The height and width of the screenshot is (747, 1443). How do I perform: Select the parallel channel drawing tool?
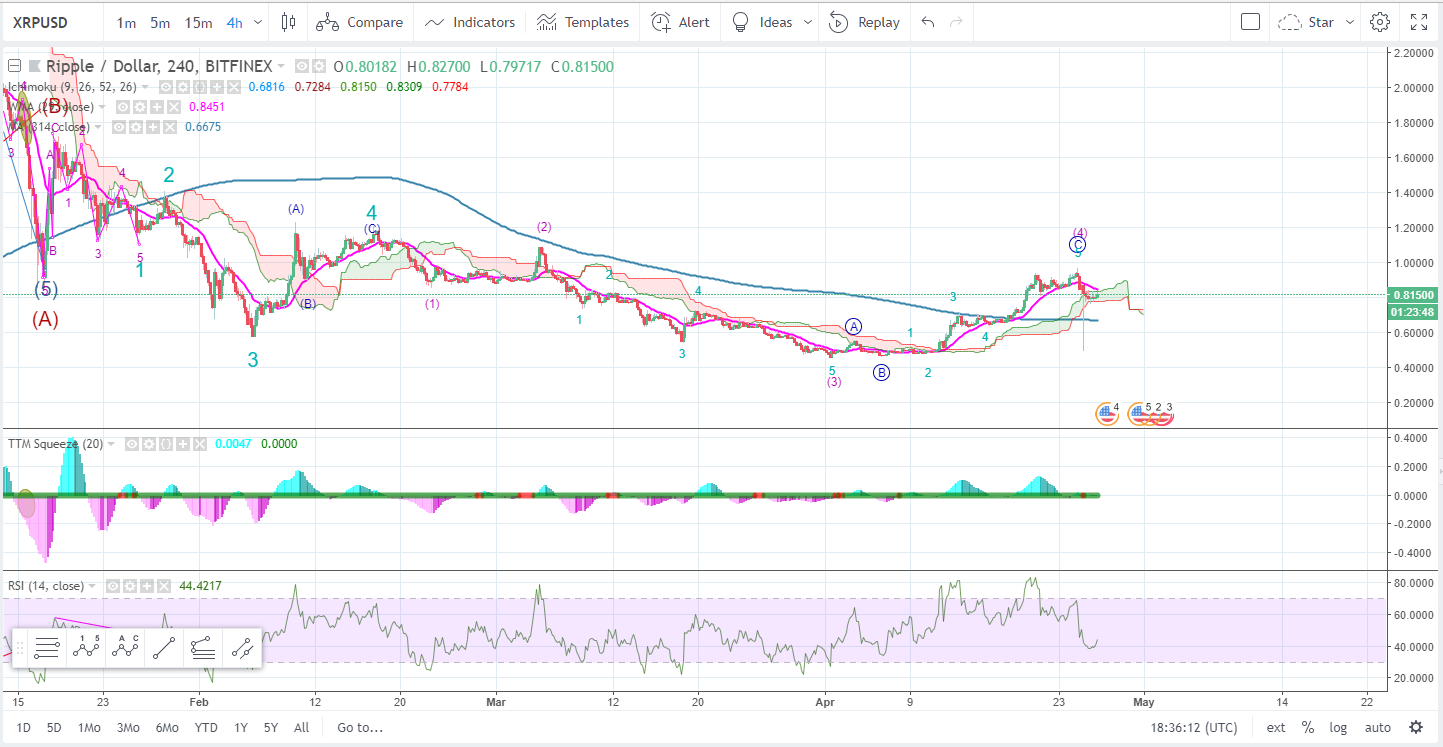click(x=242, y=648)
